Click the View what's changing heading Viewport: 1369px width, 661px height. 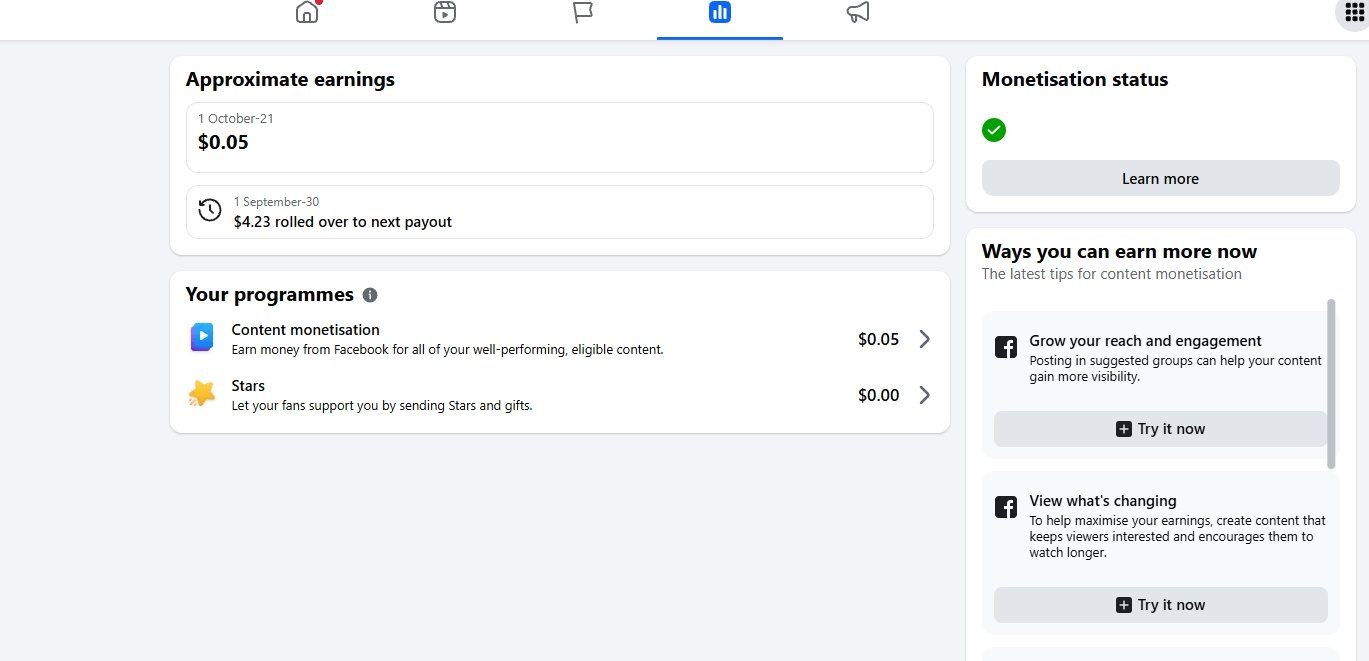point(1103,501)
